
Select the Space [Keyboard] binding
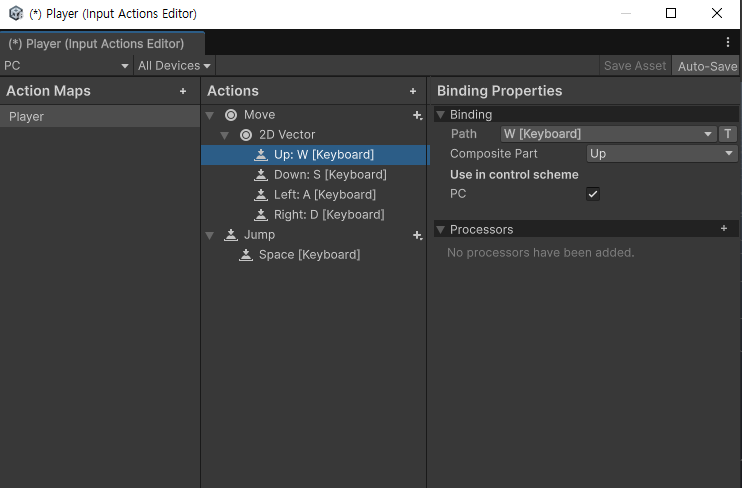(309, 255)
